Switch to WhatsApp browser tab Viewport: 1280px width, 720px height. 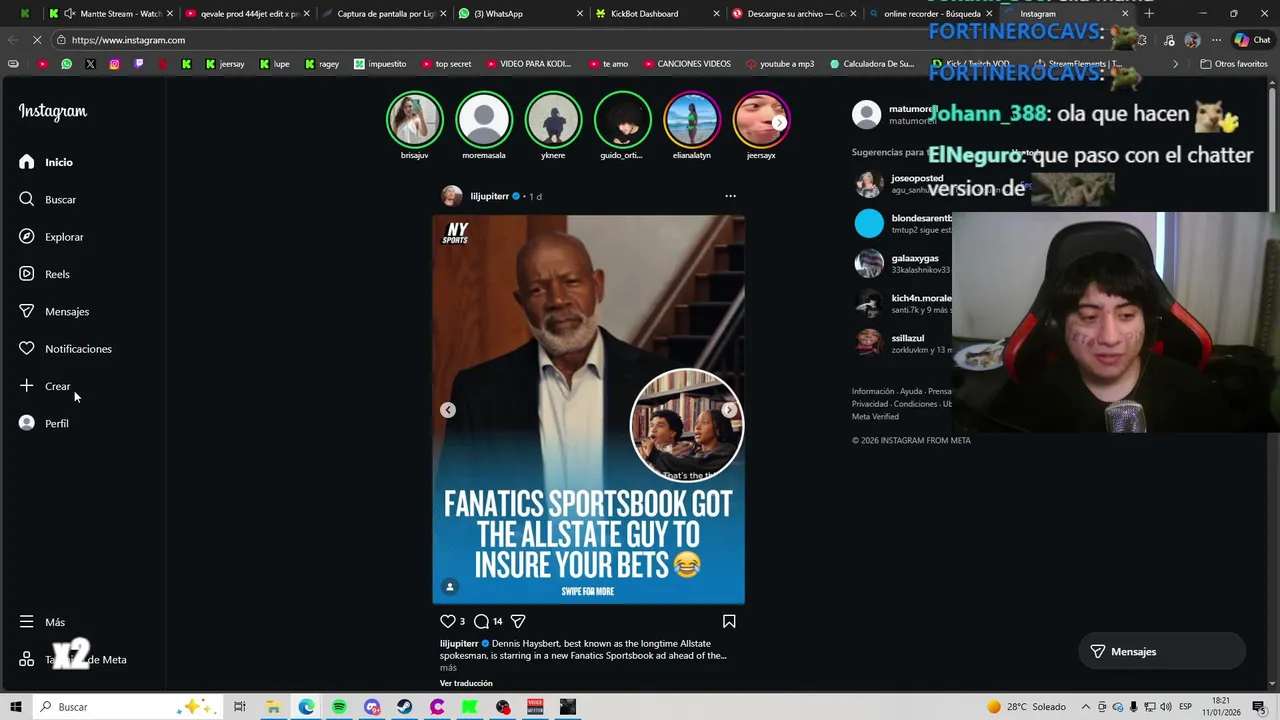click(x=520, y=14)
